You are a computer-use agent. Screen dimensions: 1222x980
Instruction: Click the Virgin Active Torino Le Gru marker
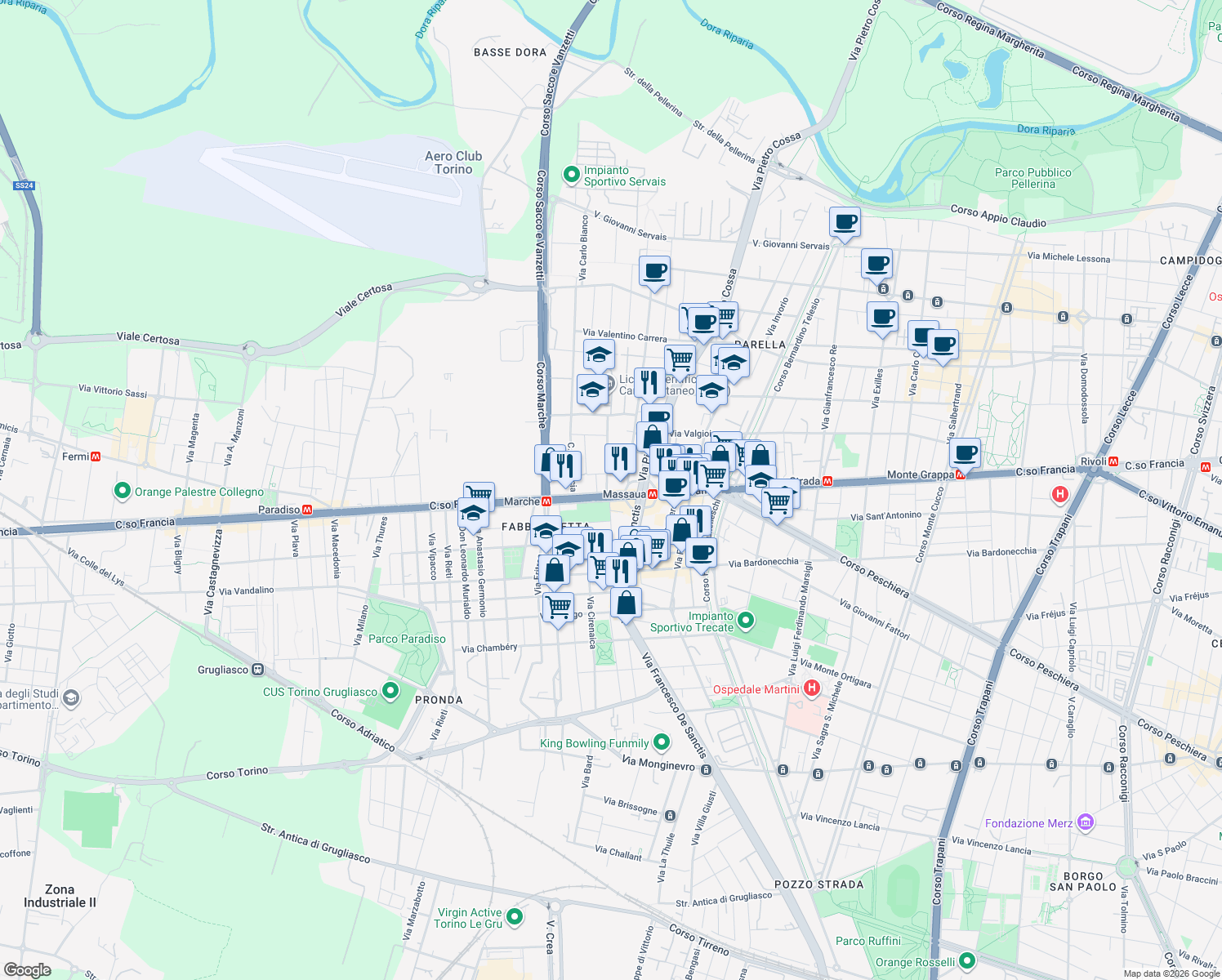(x=514, y=916)
